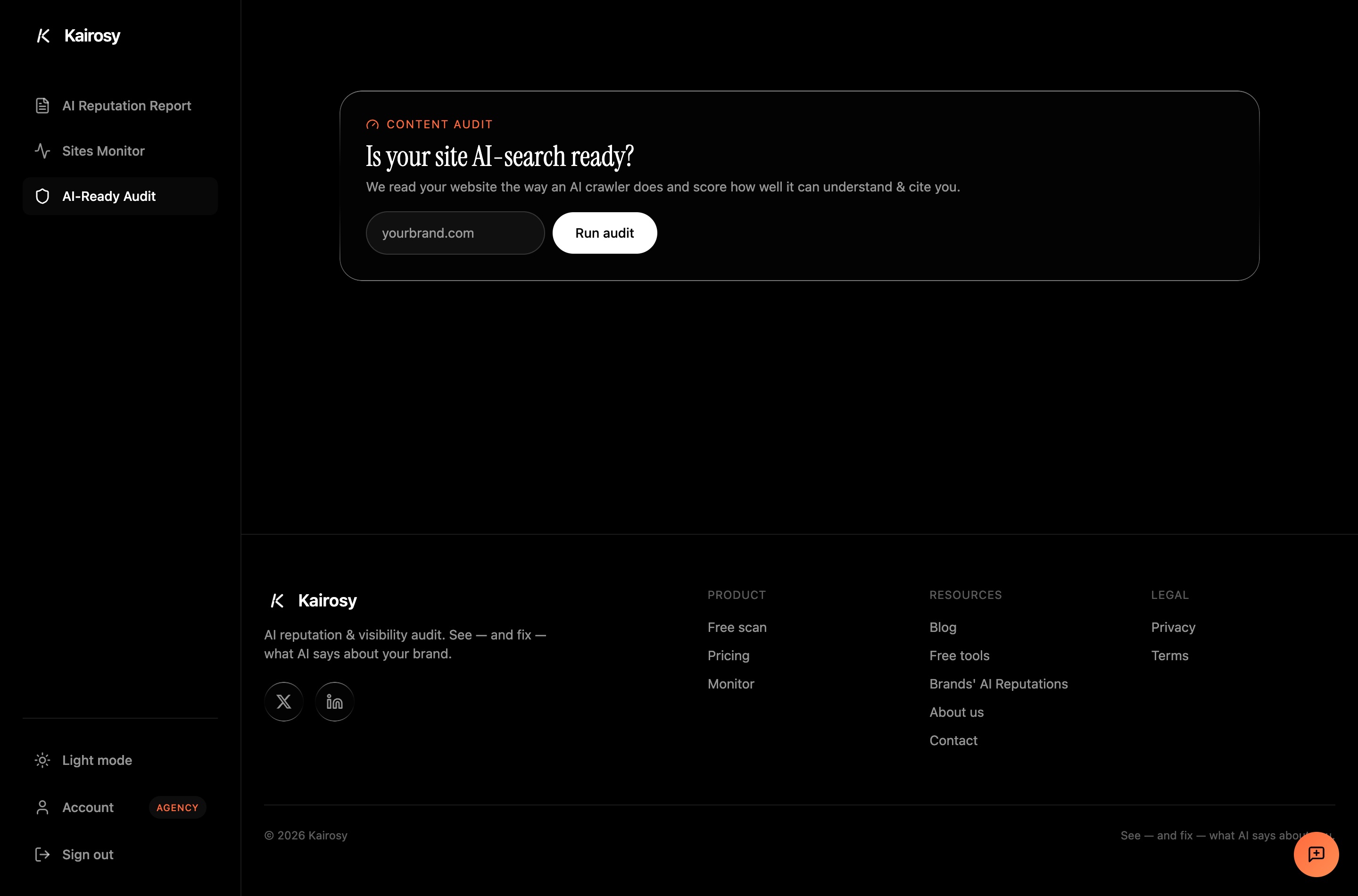This screenshot has width=1358, height=896.
Task: Open the Free scan link
Action: coord(737,627)
